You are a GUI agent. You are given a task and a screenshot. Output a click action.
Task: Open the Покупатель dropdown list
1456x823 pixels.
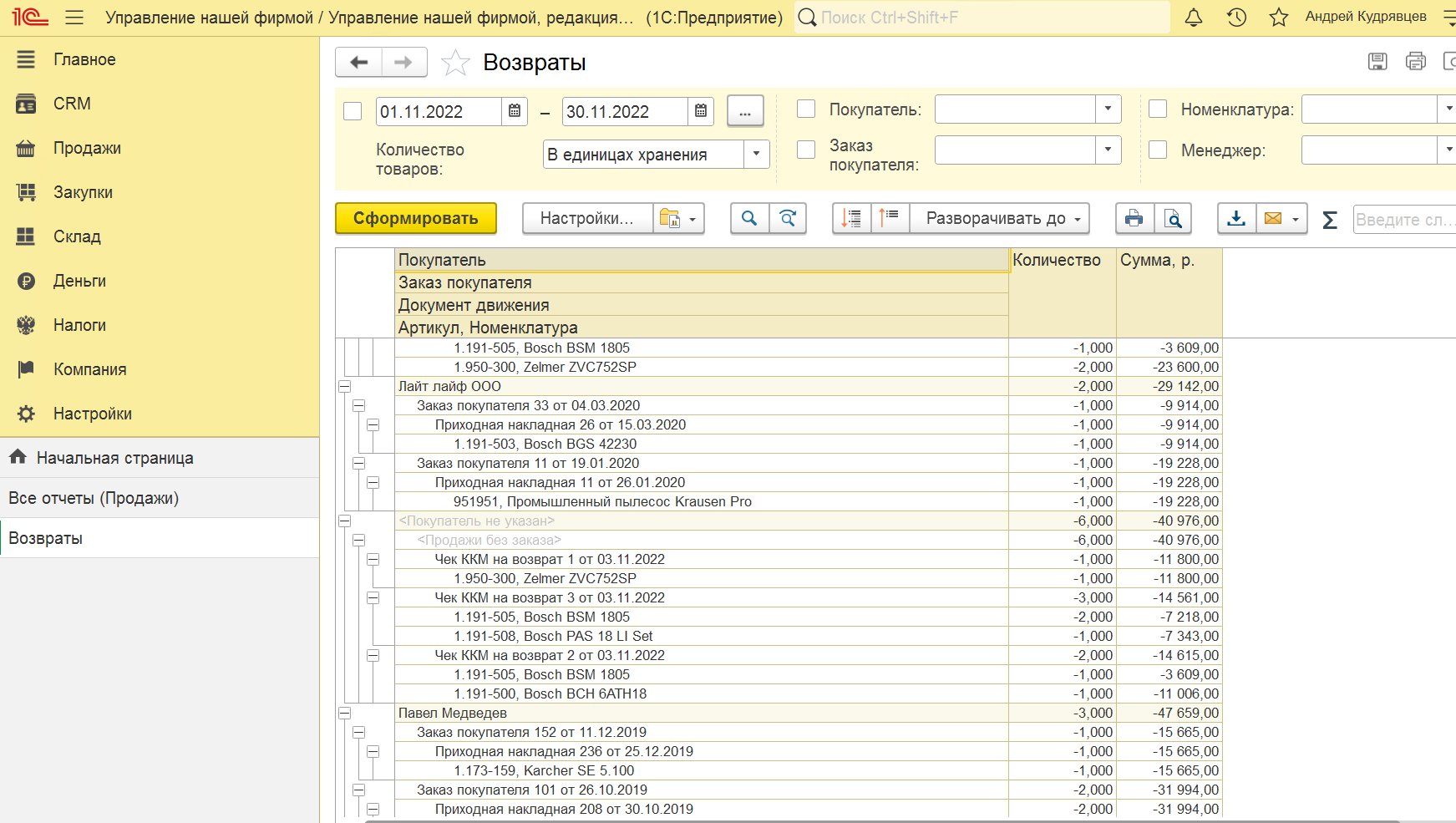(x=1108, y=109)
